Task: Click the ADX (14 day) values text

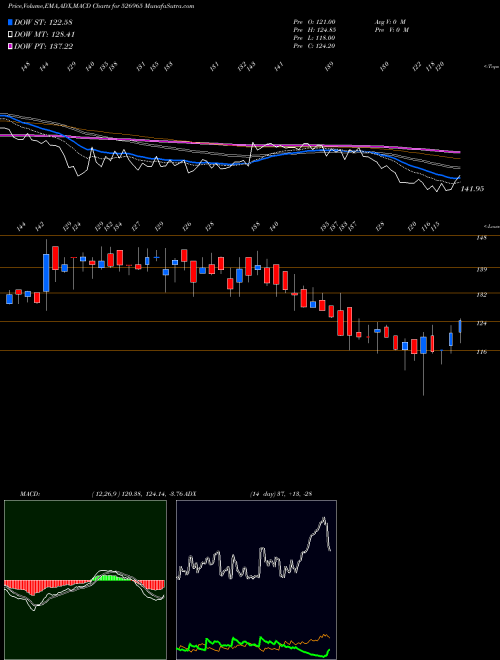Action: (280, 494)
